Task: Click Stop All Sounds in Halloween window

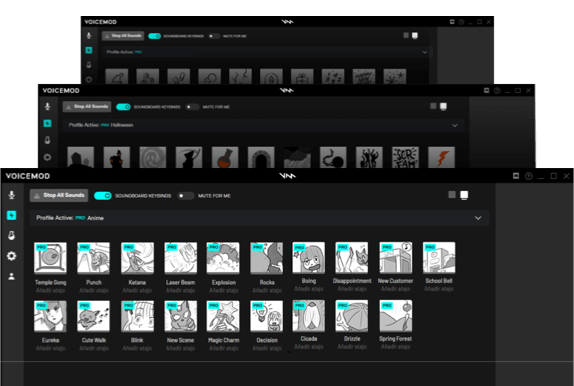Action: (87, 107)
